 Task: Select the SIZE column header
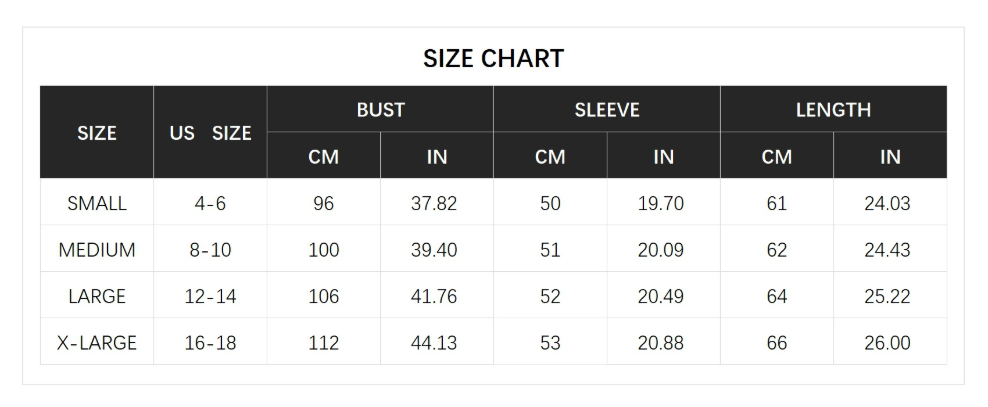tap(97, 133)
